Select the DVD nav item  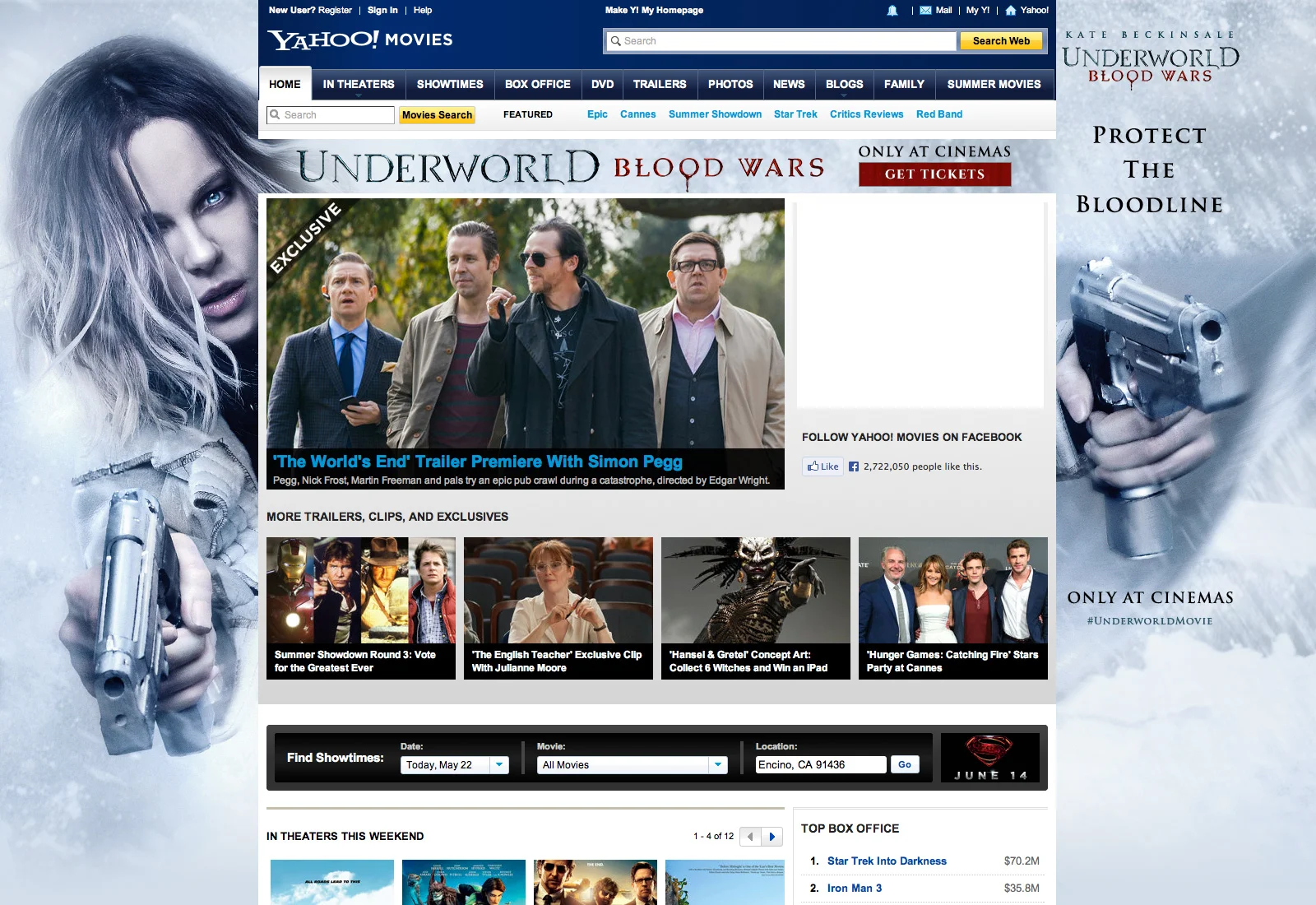[603, 84]
